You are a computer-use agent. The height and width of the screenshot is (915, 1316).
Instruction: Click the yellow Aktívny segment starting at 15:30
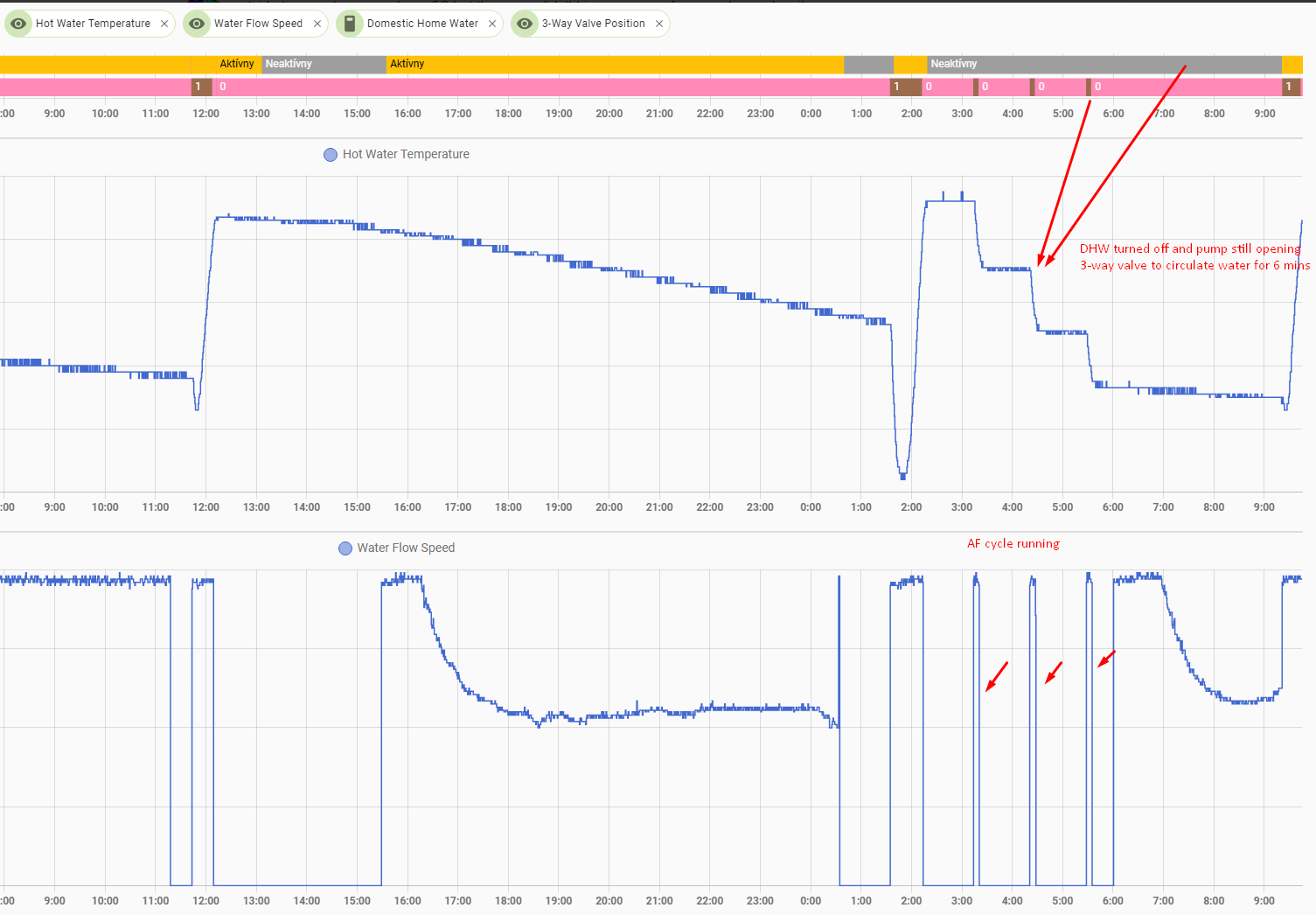(612, 64)
